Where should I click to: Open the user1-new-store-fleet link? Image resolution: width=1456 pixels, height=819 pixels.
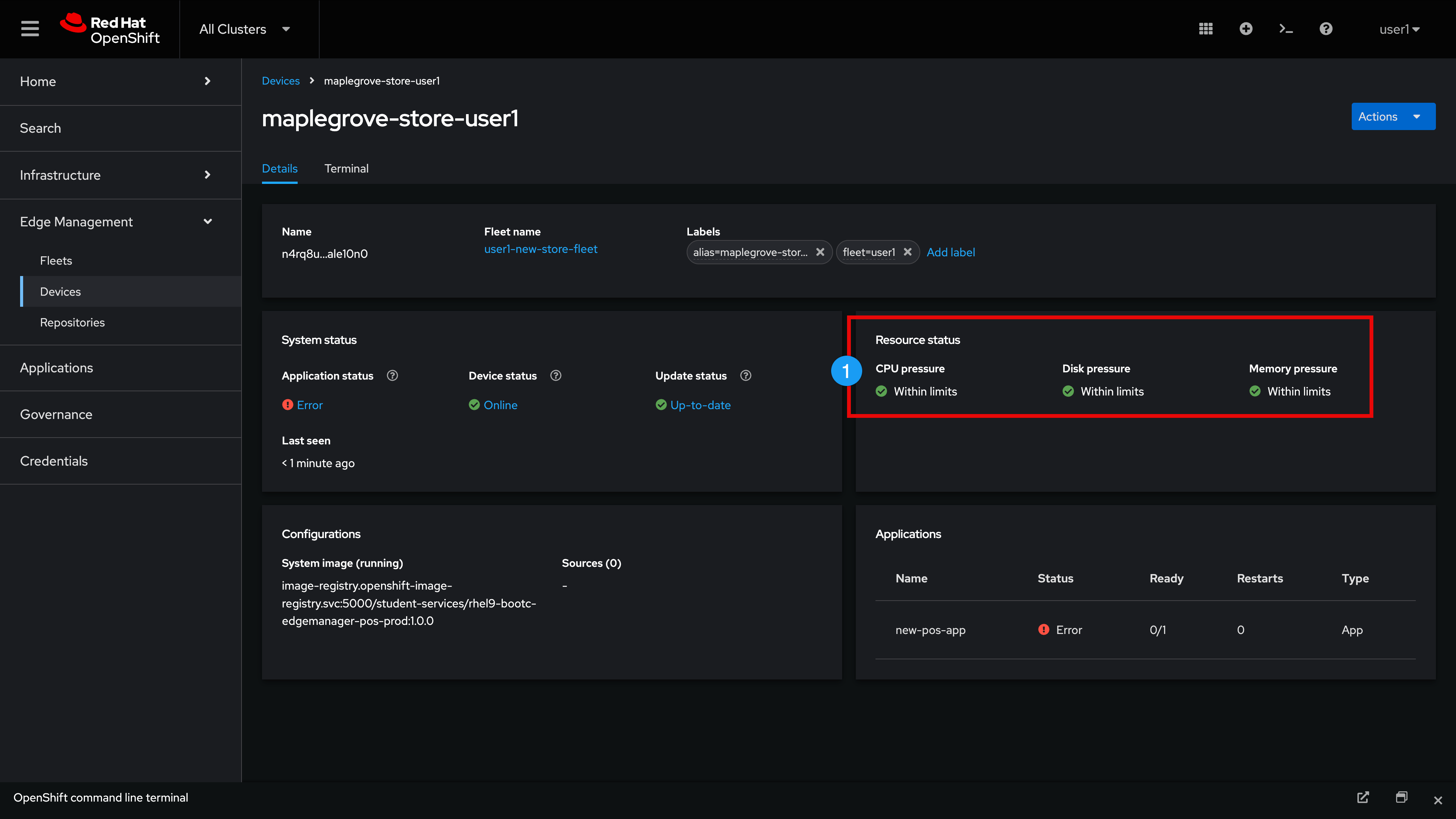540,249
